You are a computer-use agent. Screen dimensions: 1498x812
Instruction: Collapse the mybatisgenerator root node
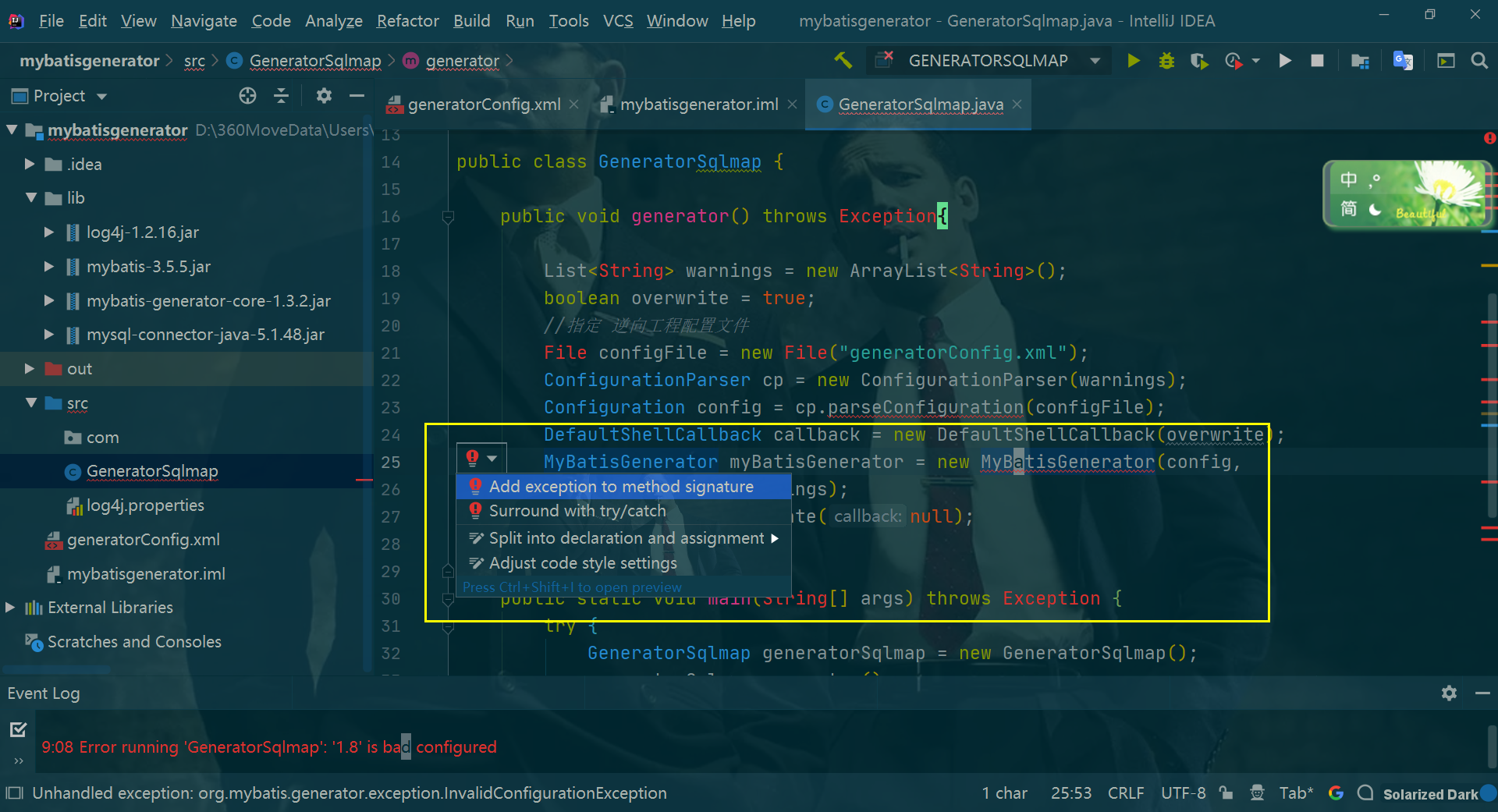point(12,129)
